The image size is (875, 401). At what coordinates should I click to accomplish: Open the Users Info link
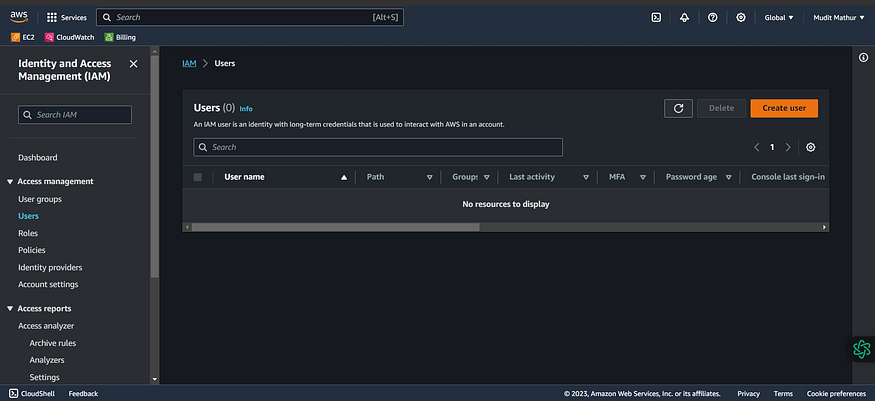pos(246,109)
